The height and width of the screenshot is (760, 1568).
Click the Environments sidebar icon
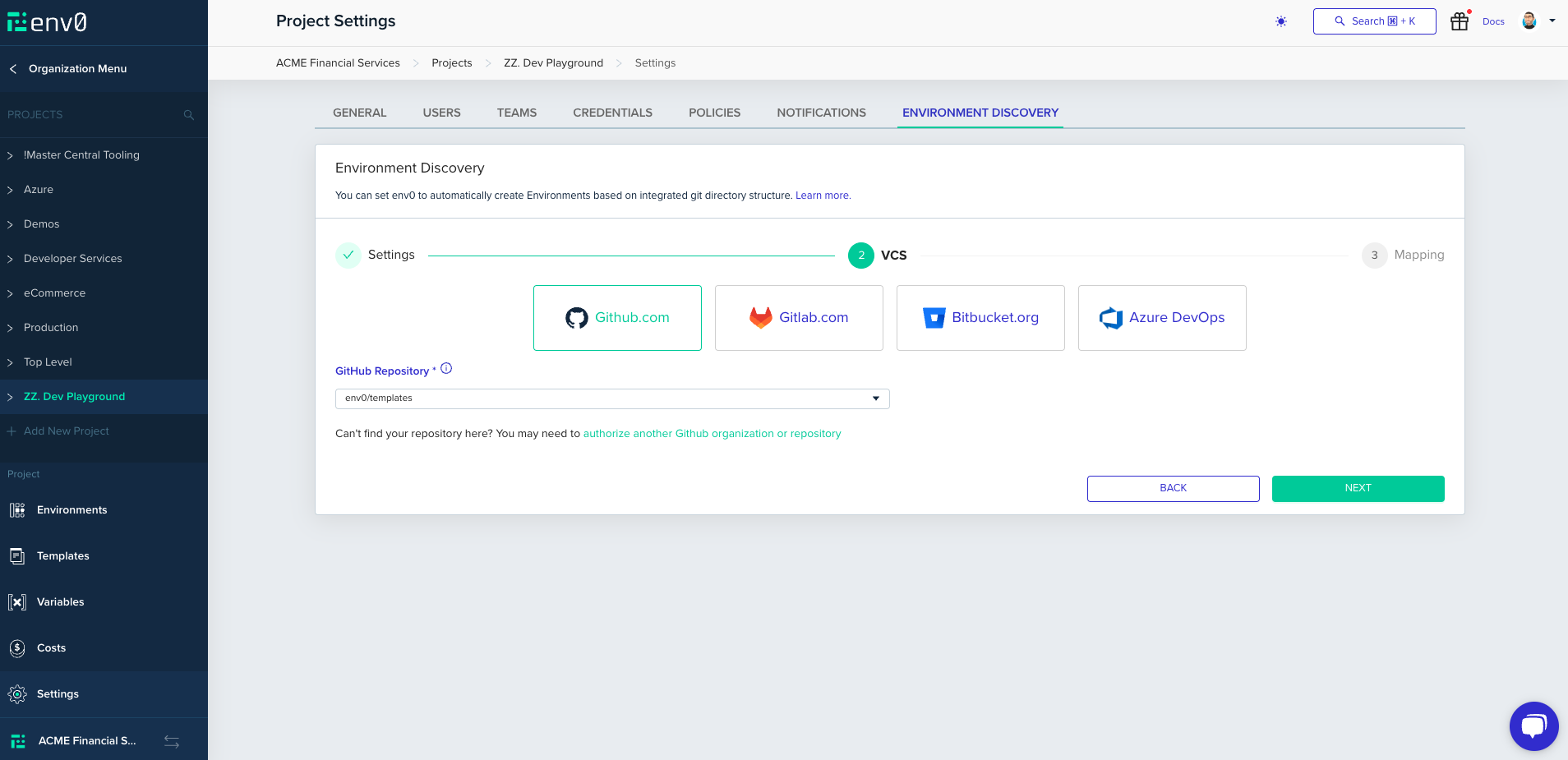pos(17,510)
